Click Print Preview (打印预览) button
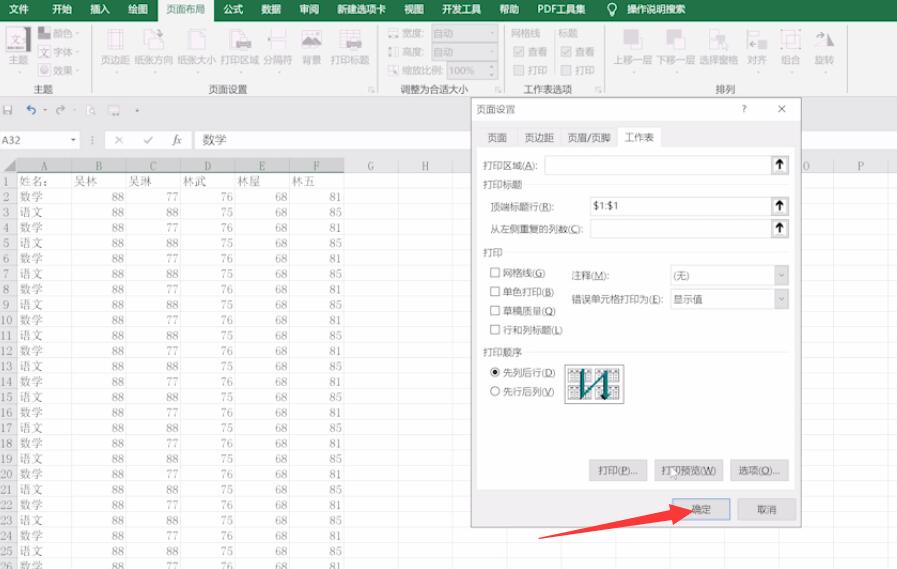 (688, 470)
